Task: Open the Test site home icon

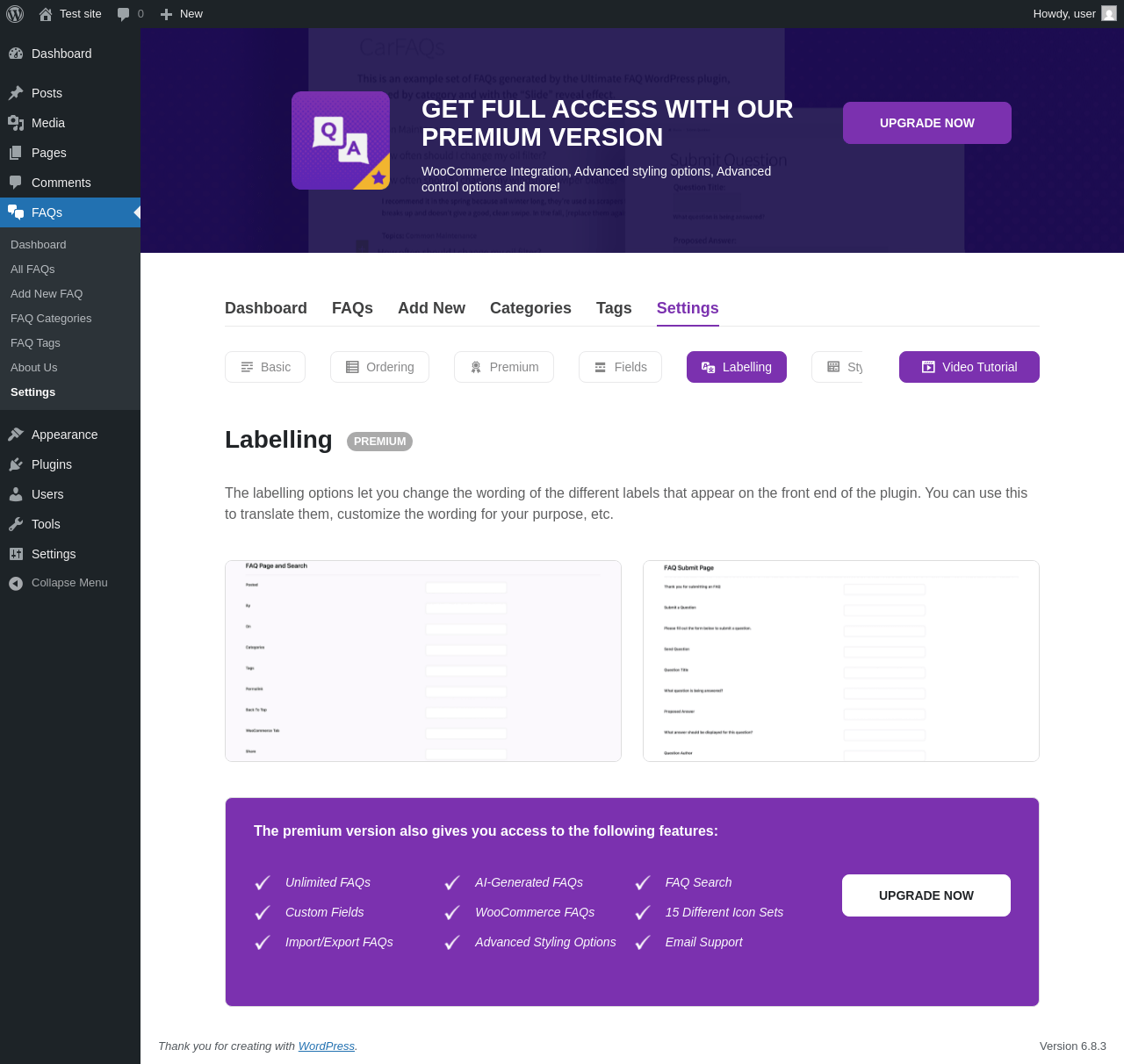Action: coord(46,14)
